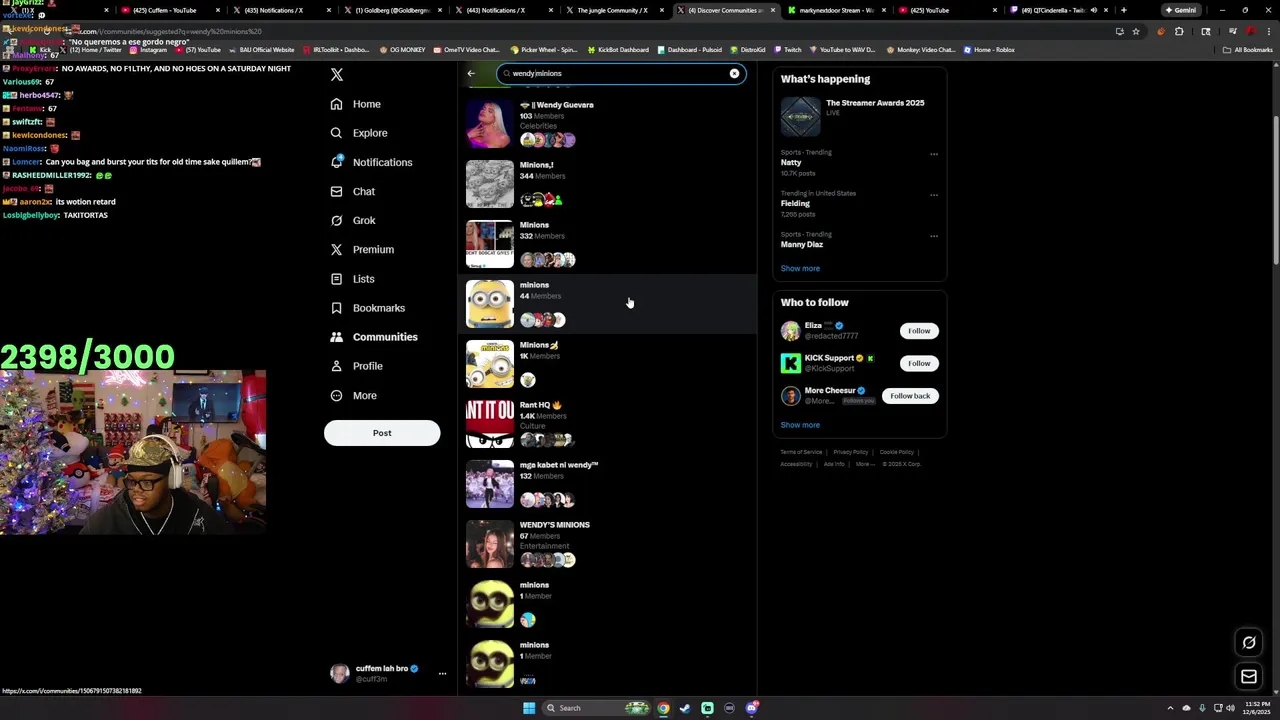Click the Lists icon
Image resolution: width=1280 pixels, height=720 pixels.
(x=336, y=279)
